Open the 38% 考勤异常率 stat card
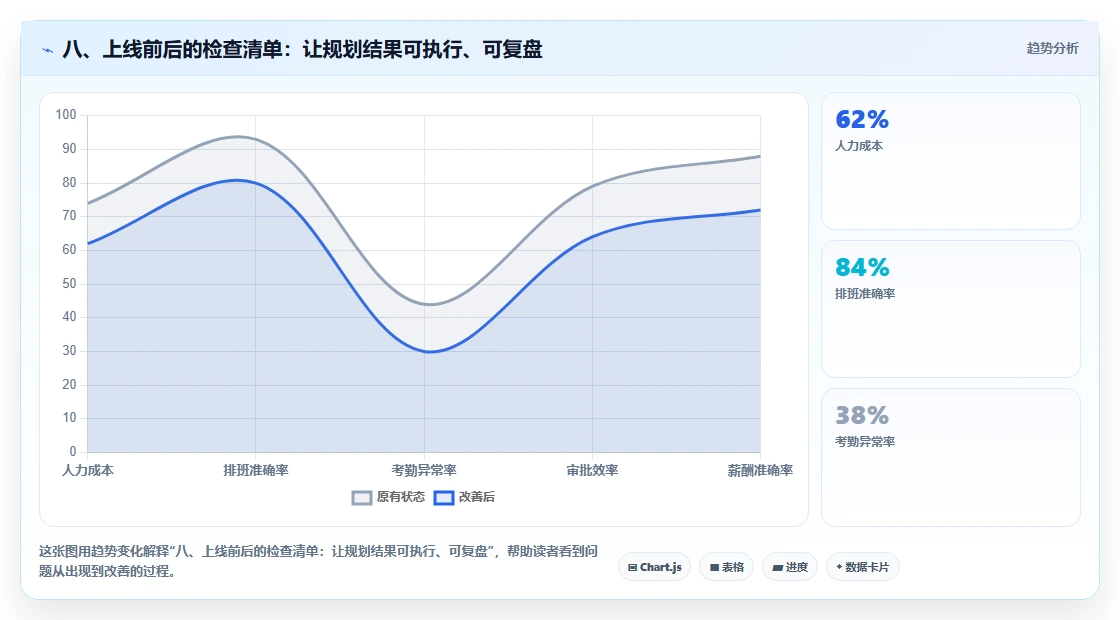 [951, 457]
